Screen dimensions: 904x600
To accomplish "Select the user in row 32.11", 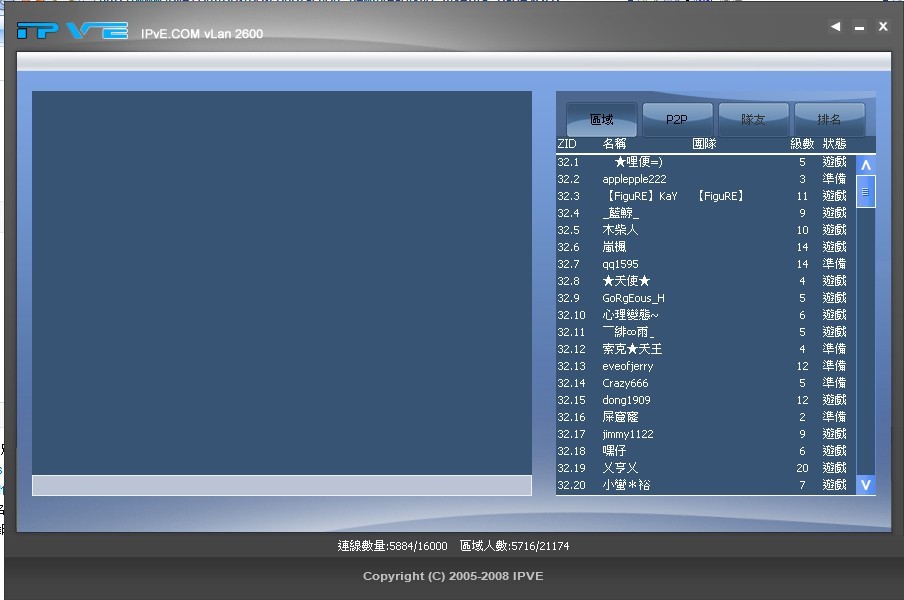I will click(x=706, y=332).
